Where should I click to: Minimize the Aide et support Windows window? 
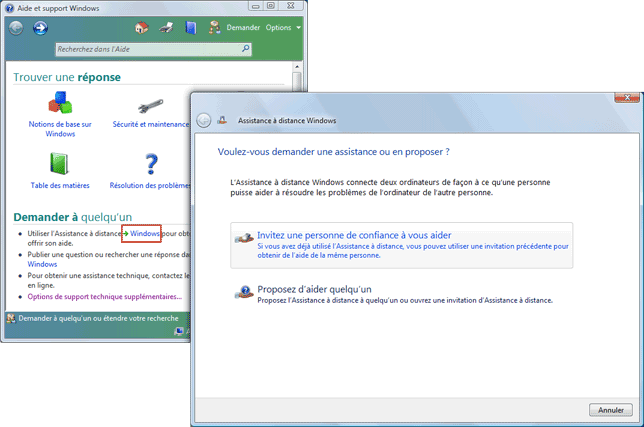click(256, 6)
